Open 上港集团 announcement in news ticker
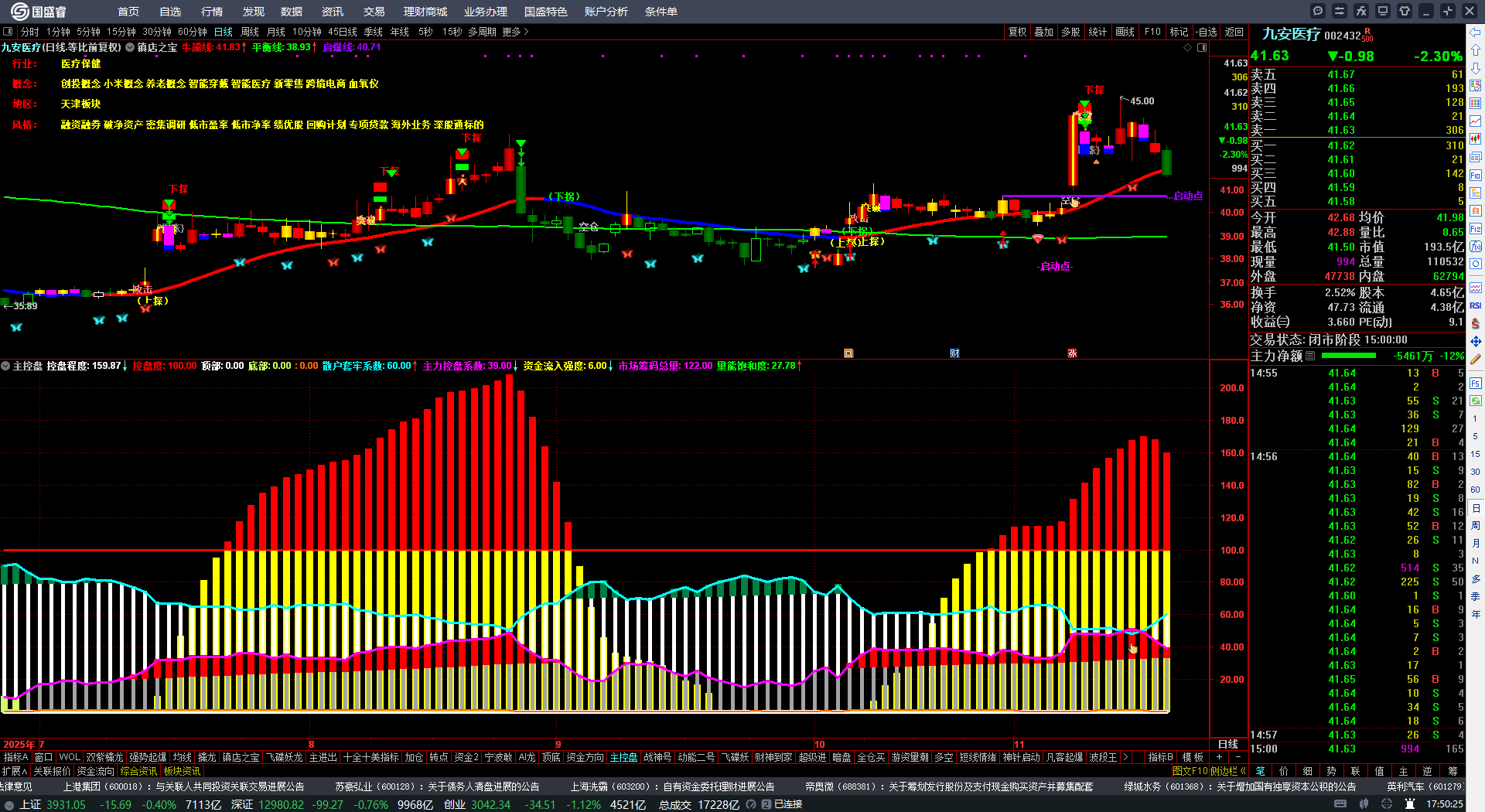Image resolution: width=1485 pixels, height=812 pixels. click(x=183, y=786)
